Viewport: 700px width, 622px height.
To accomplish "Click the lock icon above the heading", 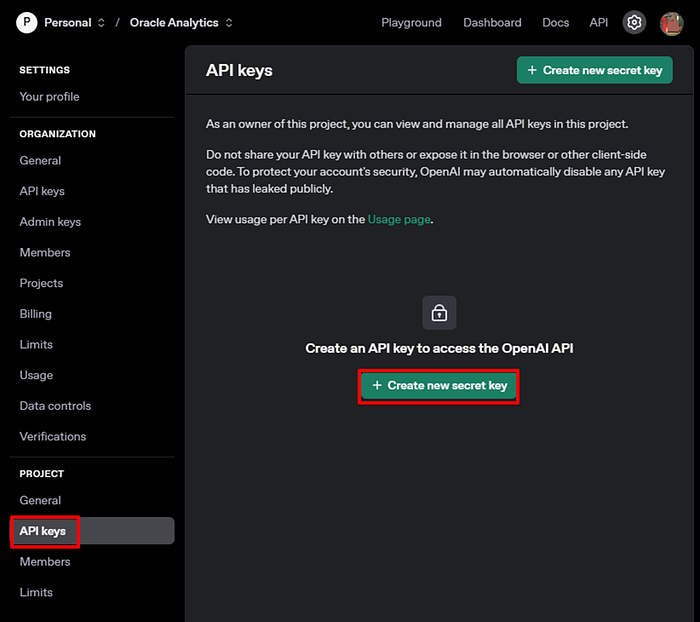I will click(439, 313).
